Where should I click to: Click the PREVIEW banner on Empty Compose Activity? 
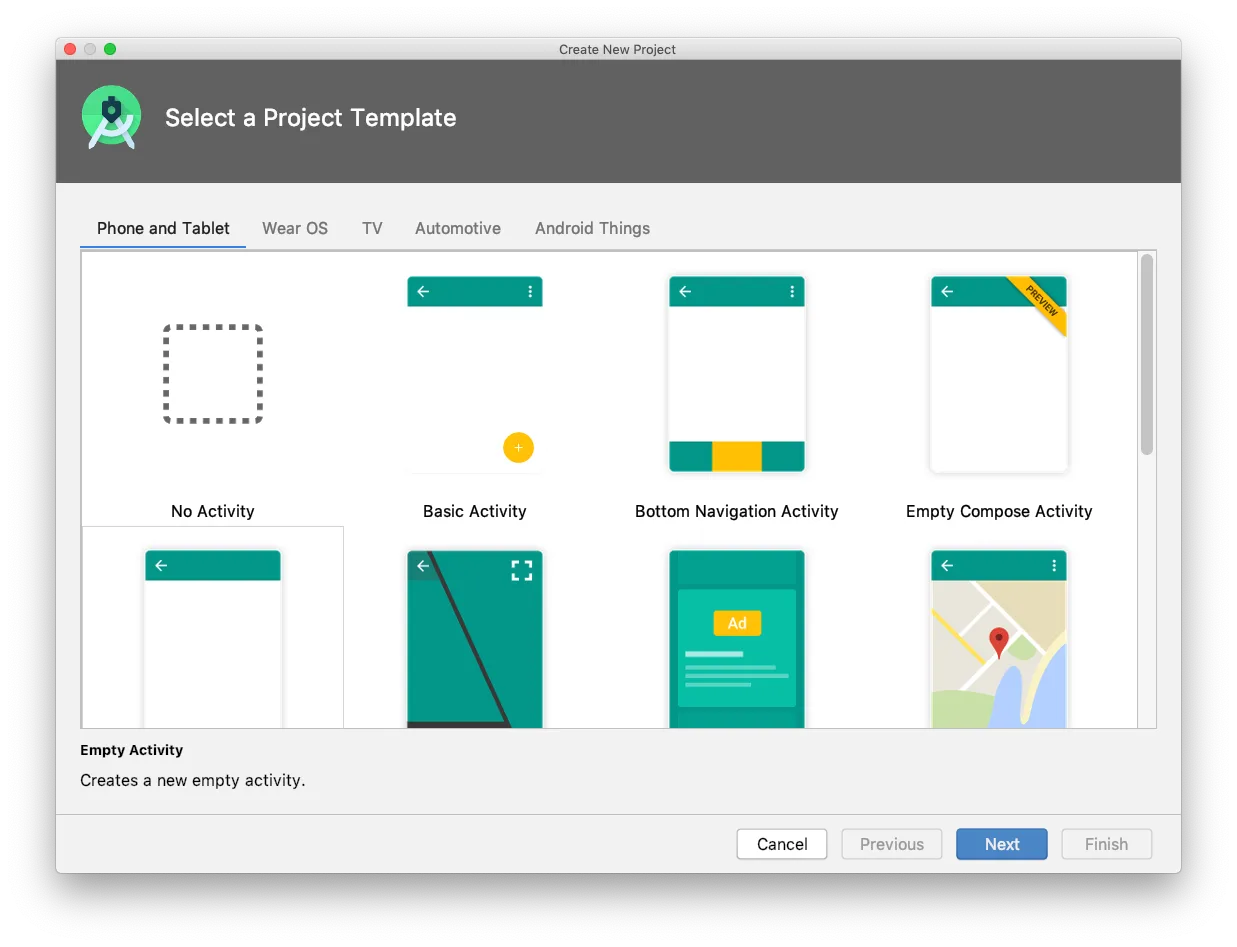click(1040, 300)
